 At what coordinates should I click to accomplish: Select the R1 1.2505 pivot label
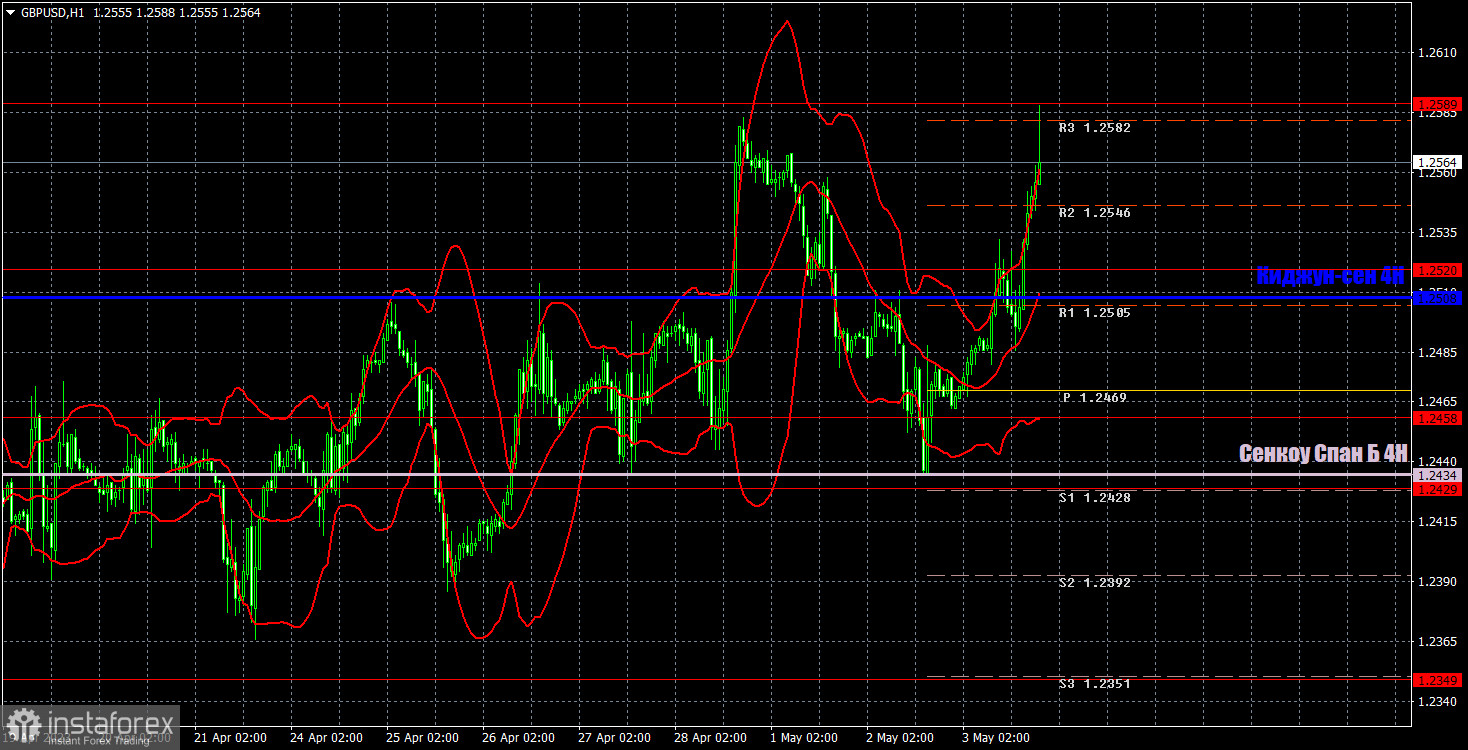coord(1094,312)
